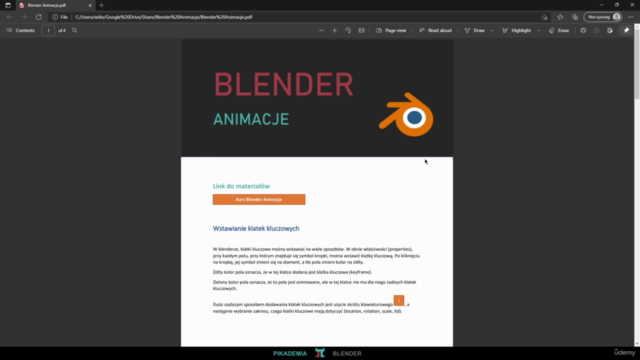640x360 pixels.
Task: Add this page to favorites
Action: tap(544, 17)
